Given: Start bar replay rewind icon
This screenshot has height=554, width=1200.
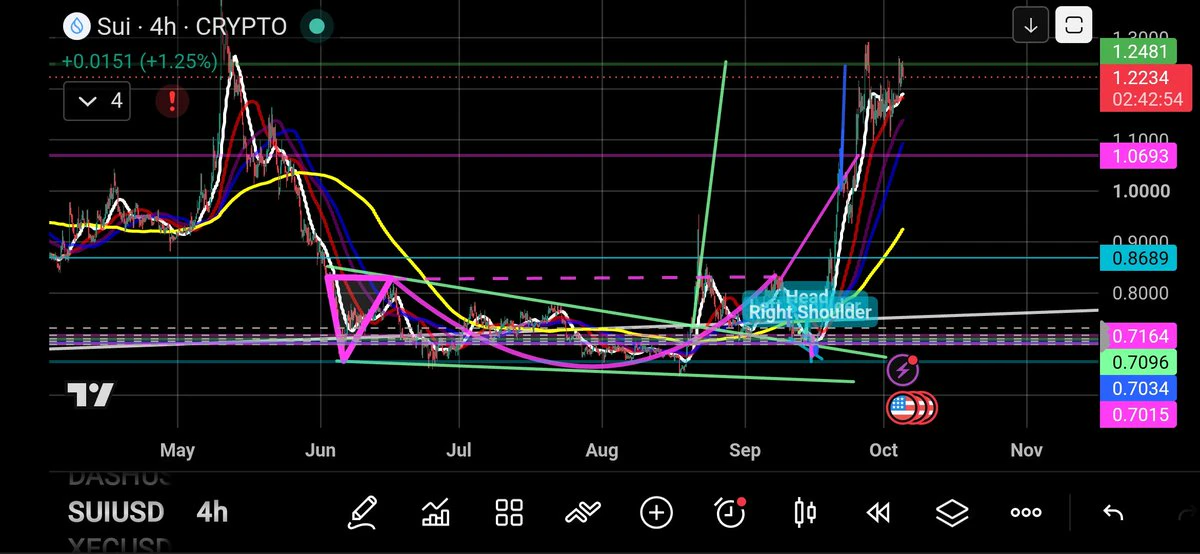Looking at the screenshot, I should 878,513.
